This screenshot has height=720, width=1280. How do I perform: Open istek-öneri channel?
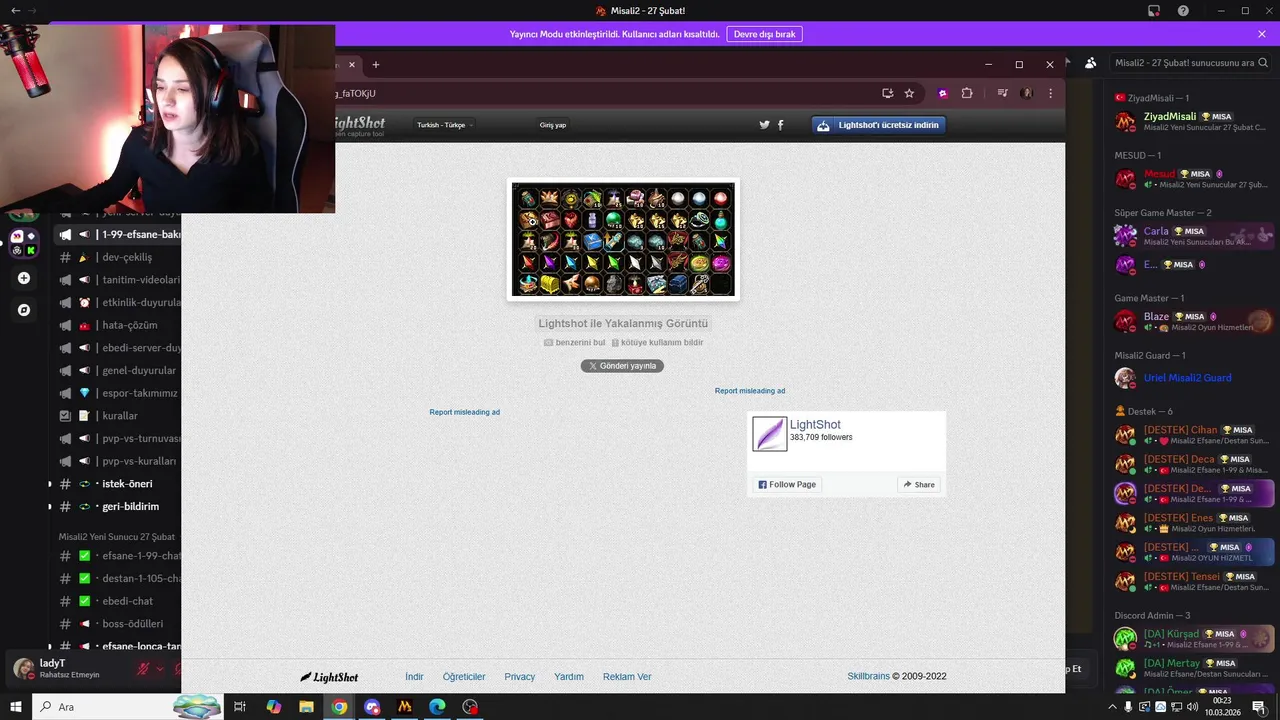[x=118, y=484]
